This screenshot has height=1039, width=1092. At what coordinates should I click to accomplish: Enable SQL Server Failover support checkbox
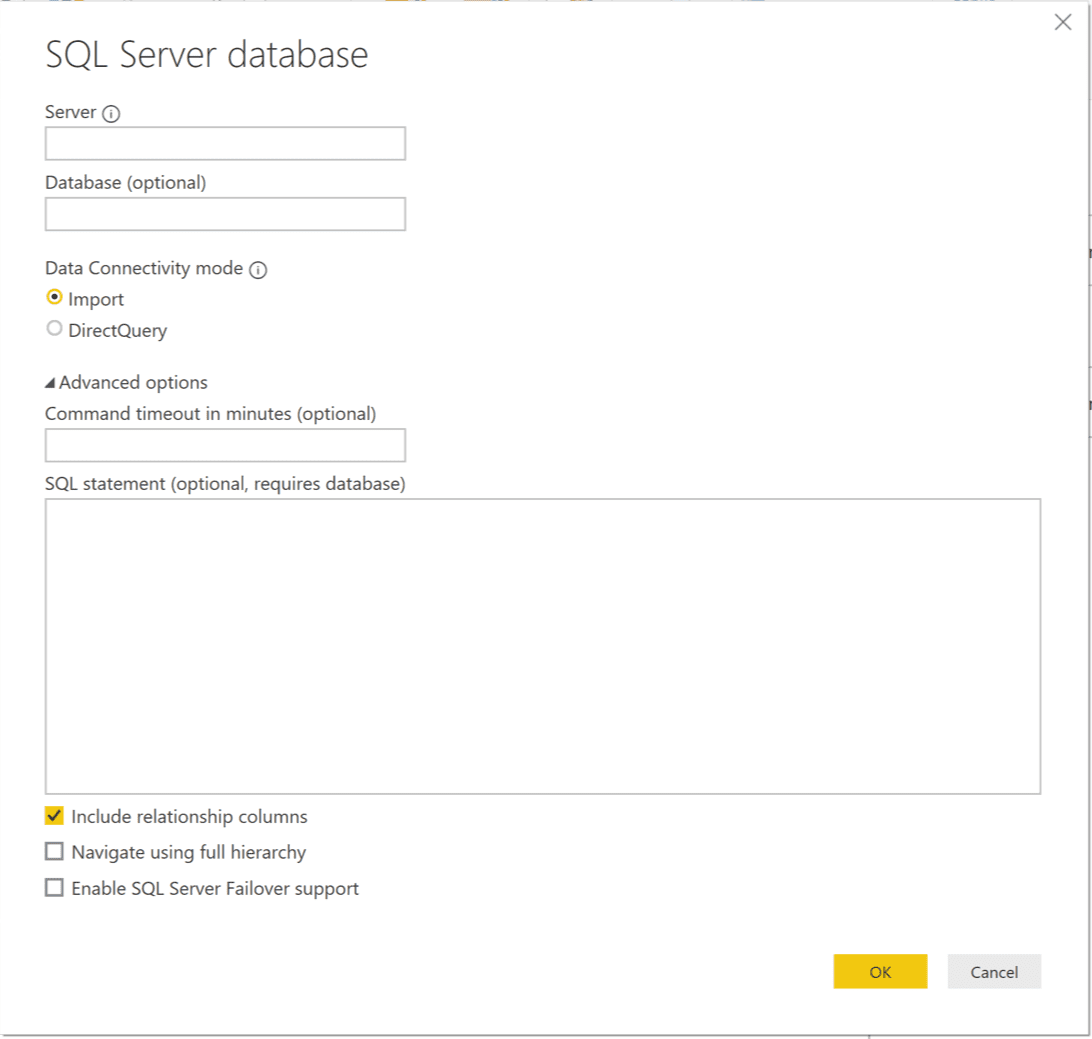[x=54, y=887]
